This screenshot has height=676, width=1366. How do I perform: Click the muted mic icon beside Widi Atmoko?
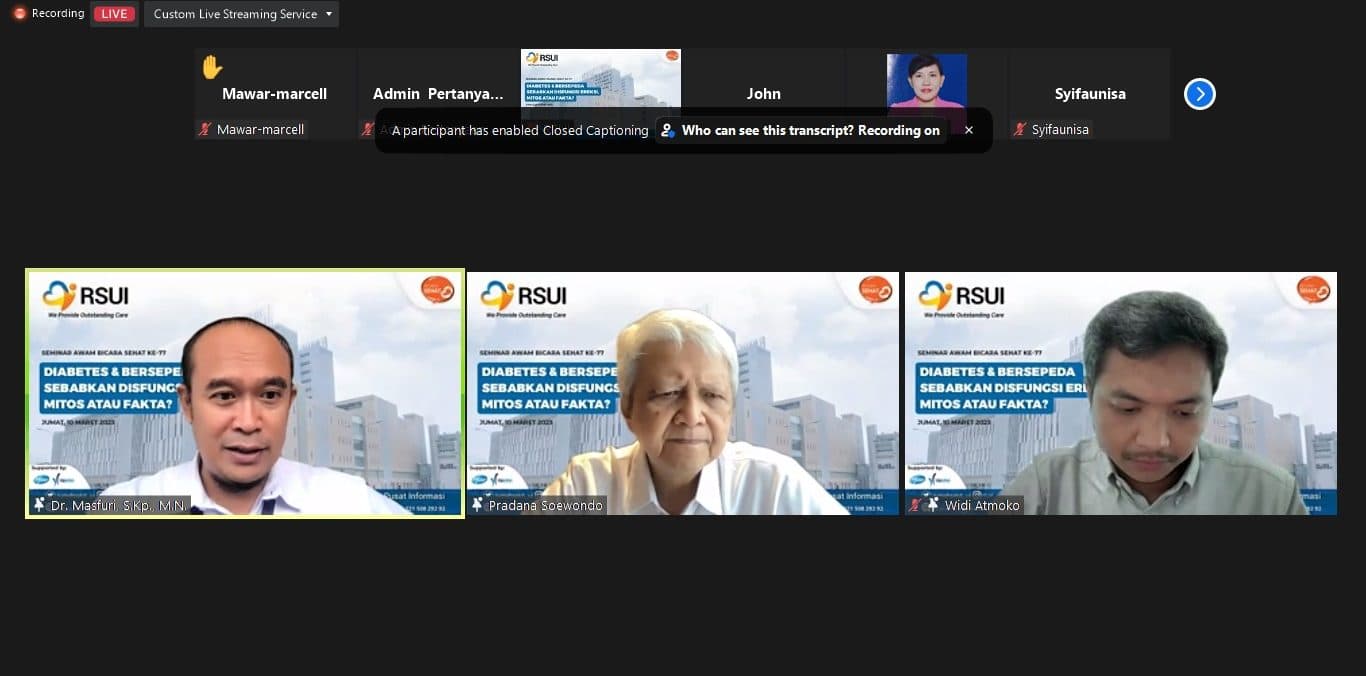(914, 505)
